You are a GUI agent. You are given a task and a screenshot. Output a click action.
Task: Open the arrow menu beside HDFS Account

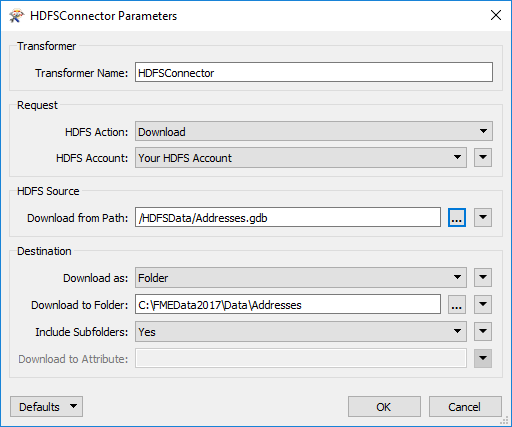click(483, 157)
